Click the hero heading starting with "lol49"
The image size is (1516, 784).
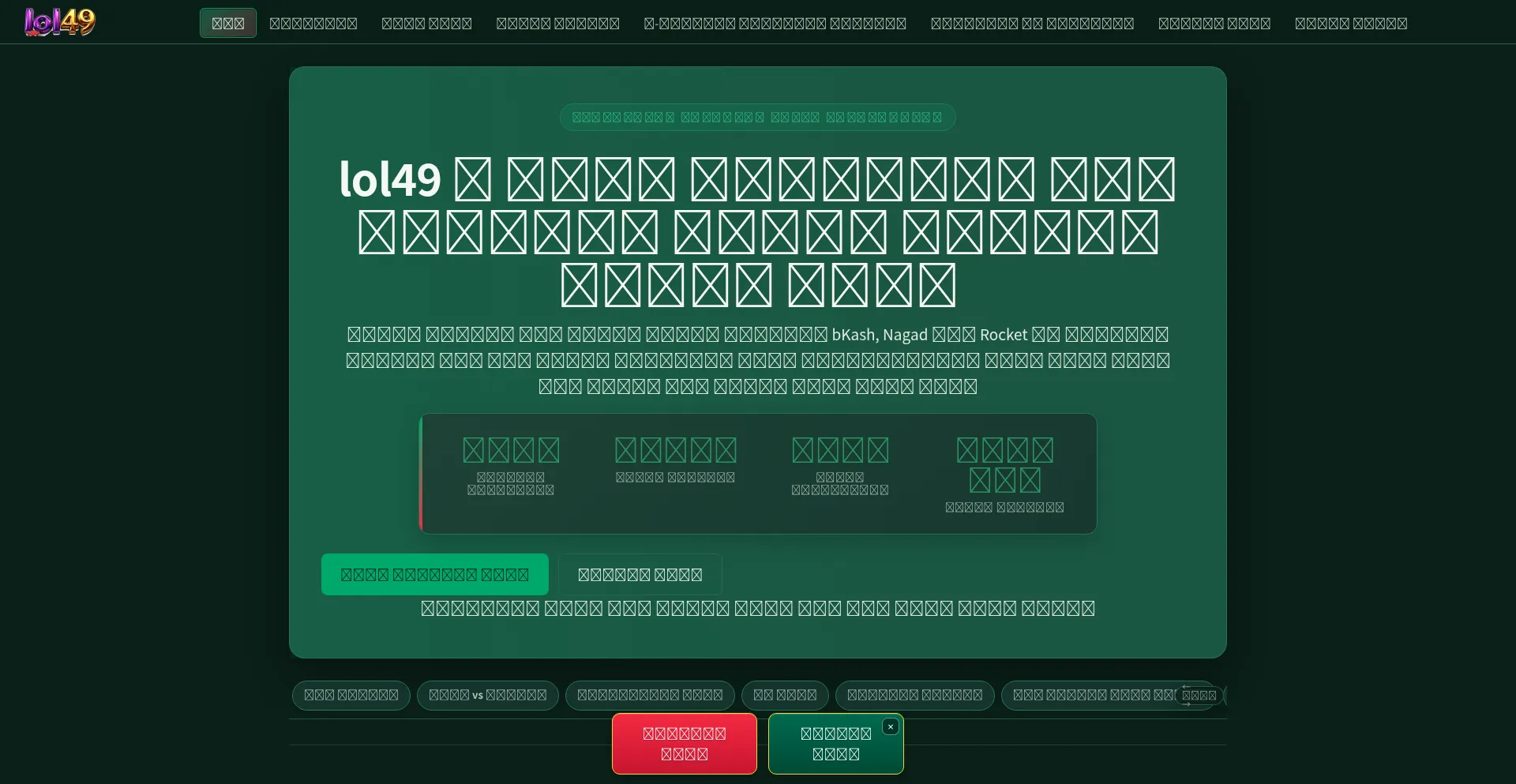758,231
